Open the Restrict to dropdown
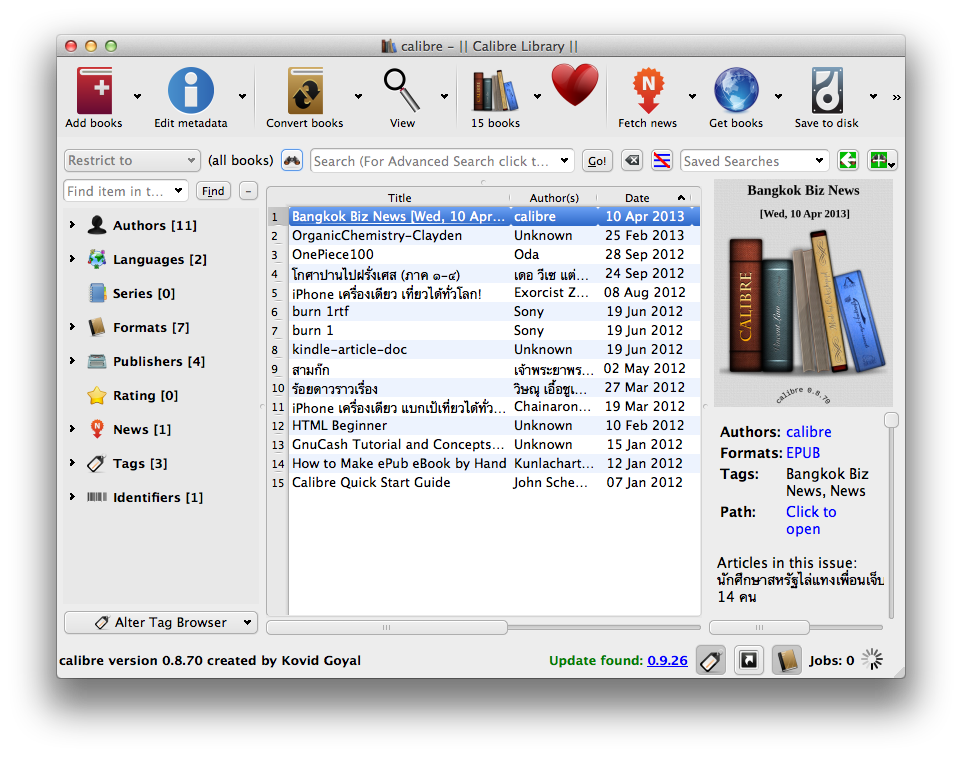 click(x=132, y=161)
